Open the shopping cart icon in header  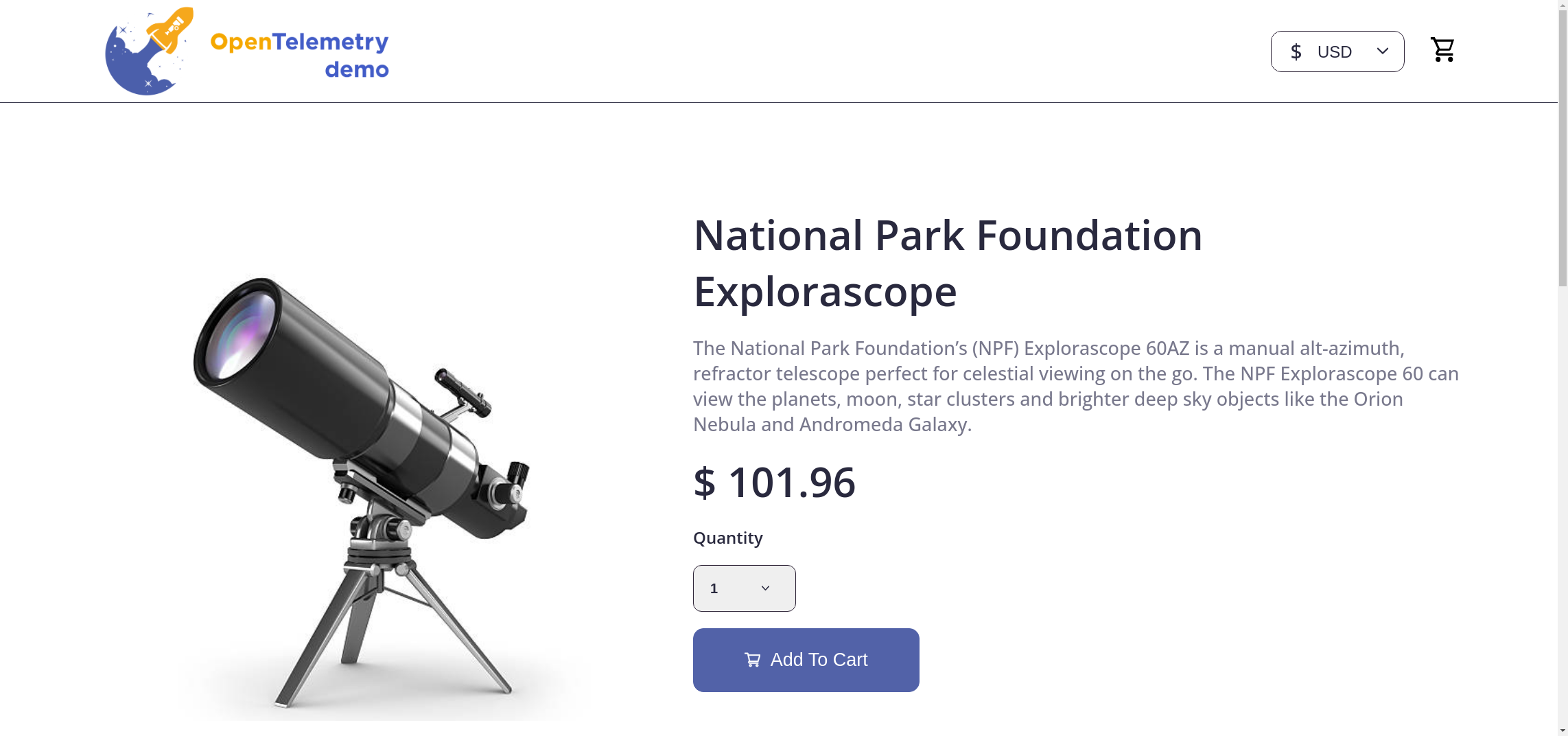(x=1442, y=50)
